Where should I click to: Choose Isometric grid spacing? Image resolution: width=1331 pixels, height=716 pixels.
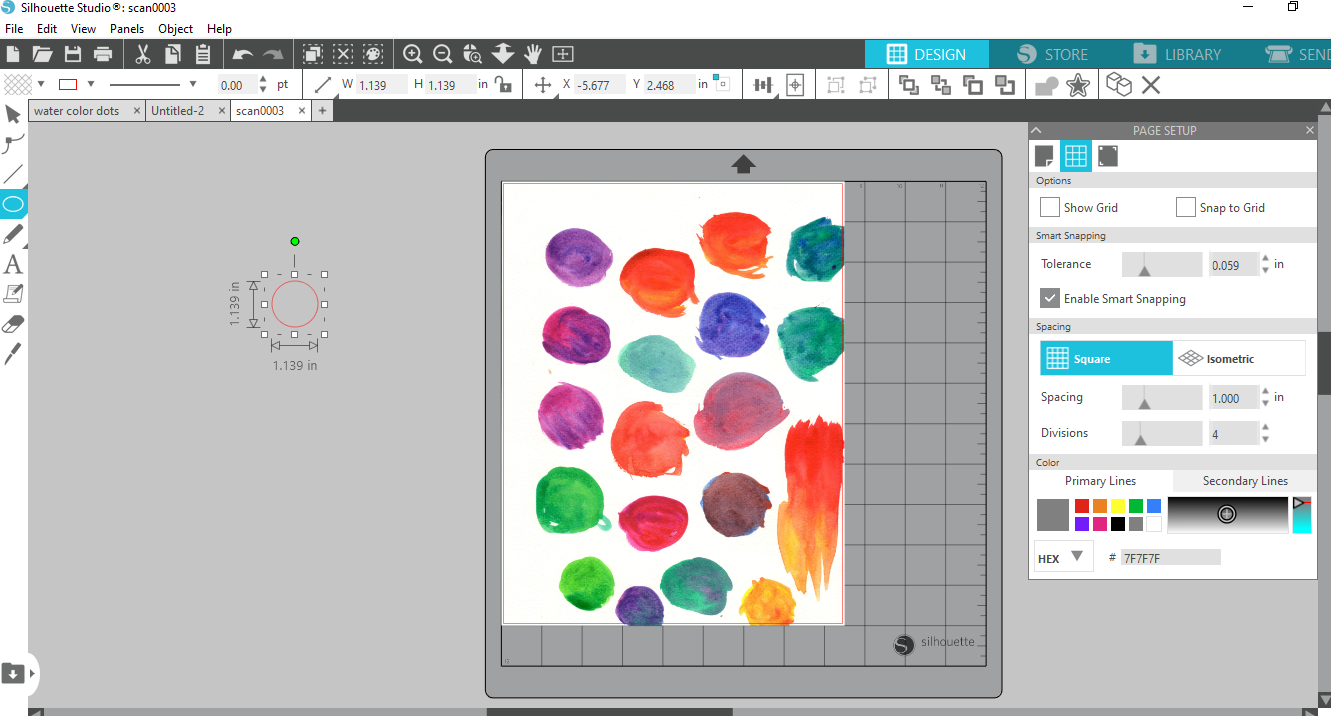click(x=1238, y=358)
